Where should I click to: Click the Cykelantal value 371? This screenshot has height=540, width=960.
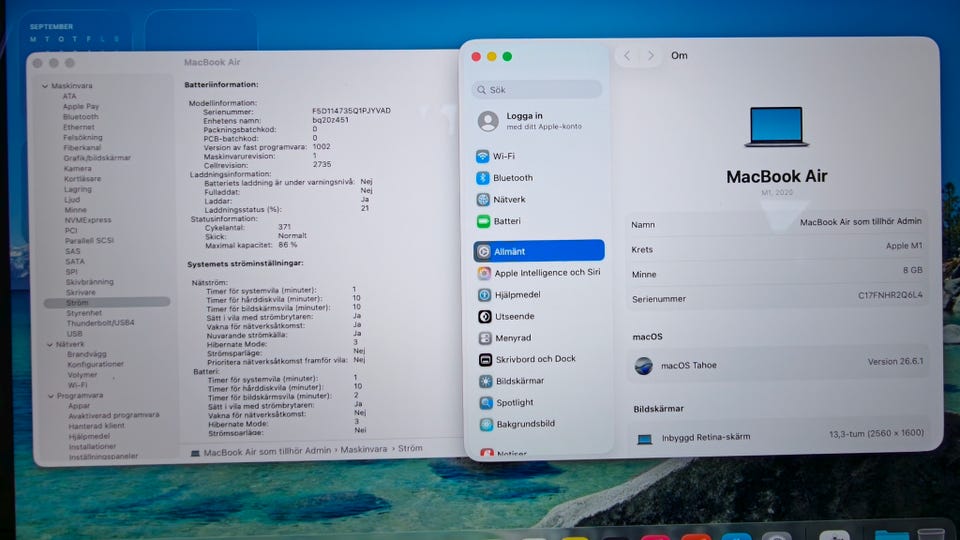(x=284, y=227)
